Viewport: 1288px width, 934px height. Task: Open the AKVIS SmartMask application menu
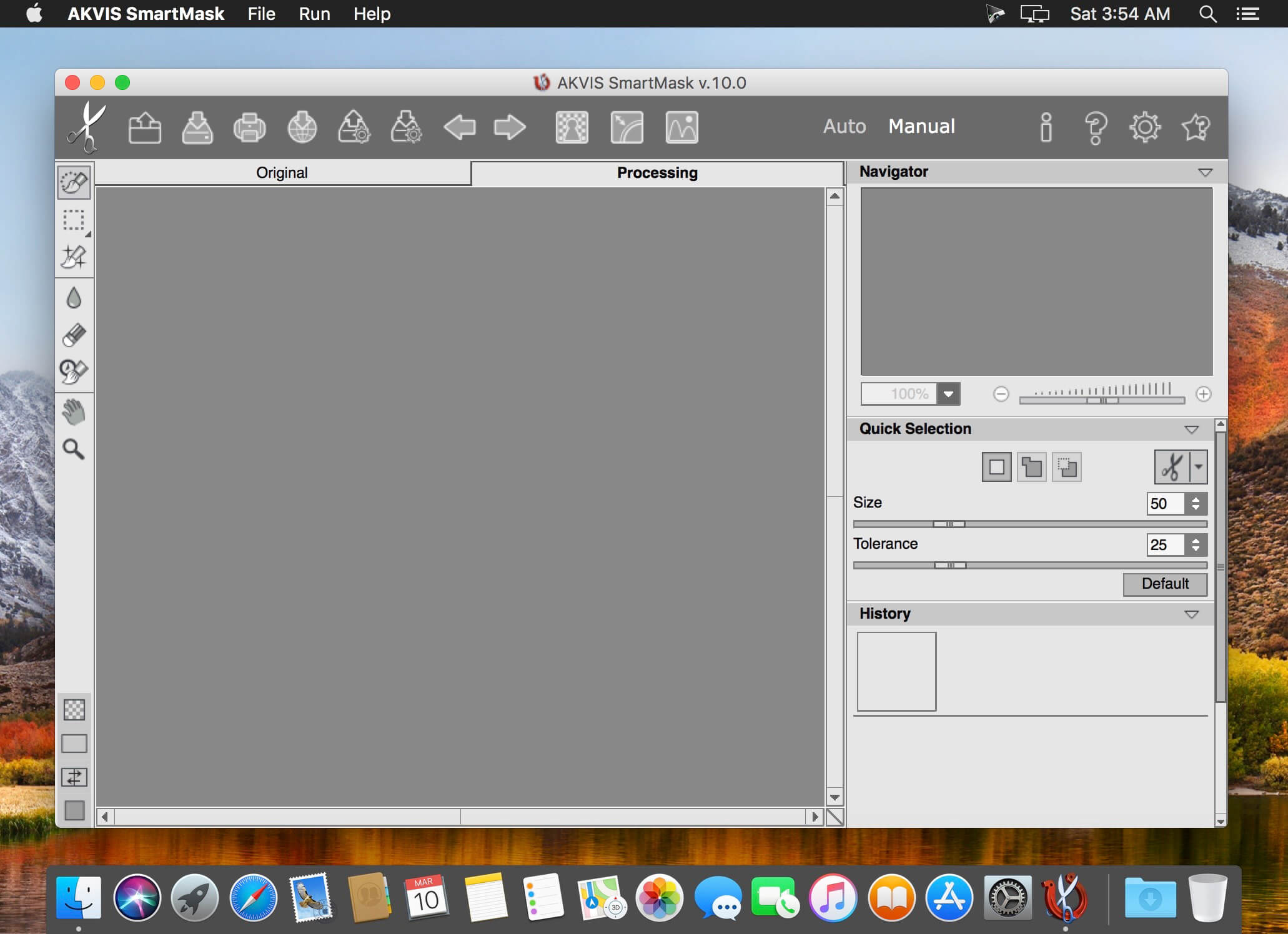pyautogui.click(x=146, y=14)
